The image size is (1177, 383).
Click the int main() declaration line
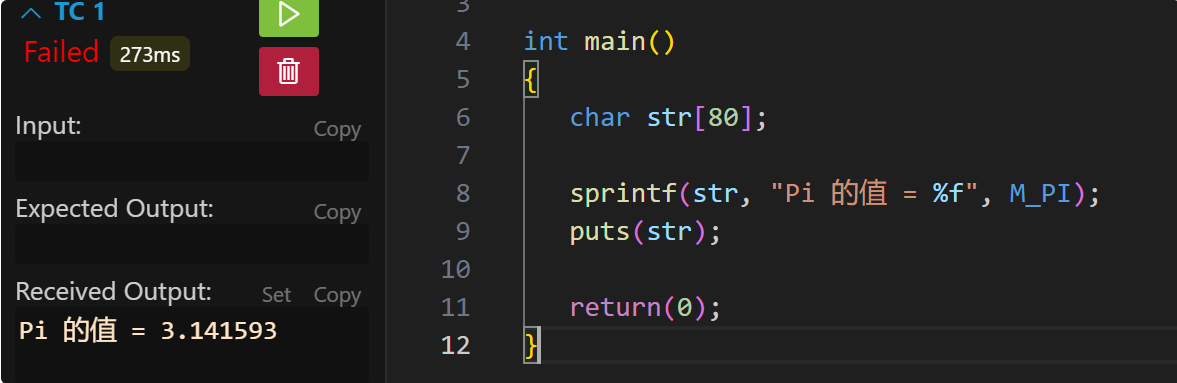tap(600, 41)
